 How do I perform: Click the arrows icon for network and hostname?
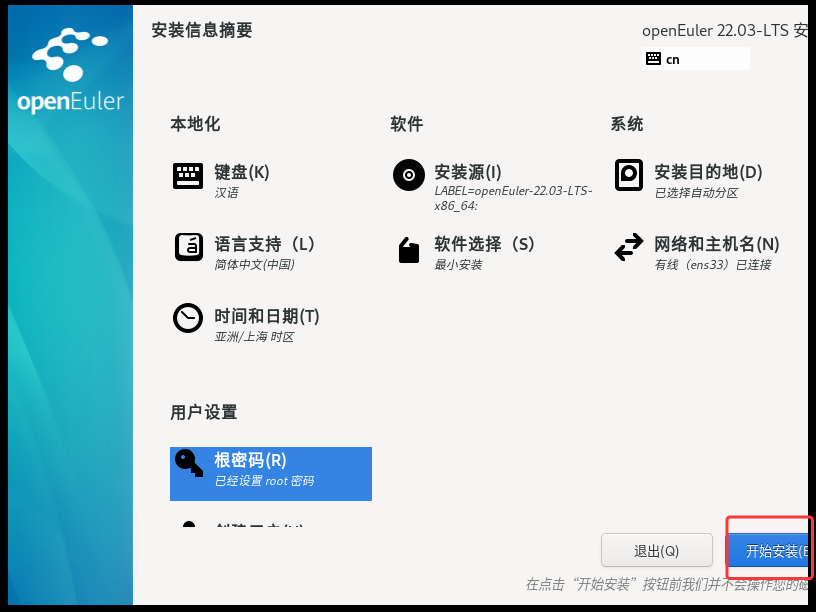[x=629, y=247]
